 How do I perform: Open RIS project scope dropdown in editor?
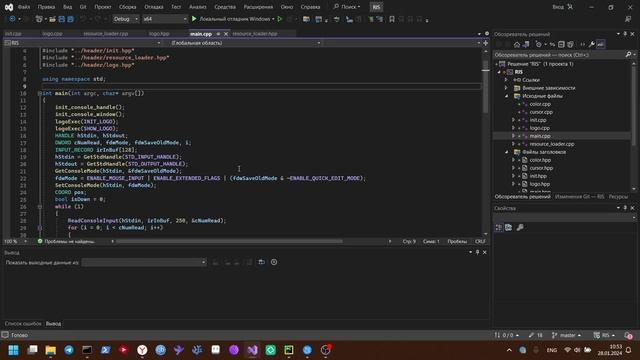click(x=83, y=43)
